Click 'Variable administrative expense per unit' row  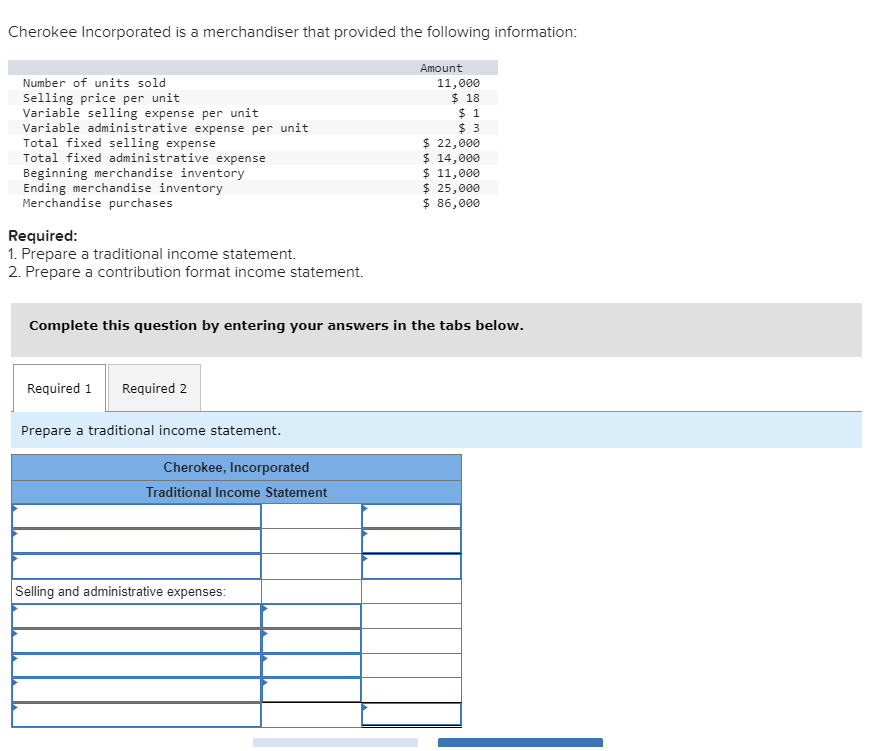[253, 128]
